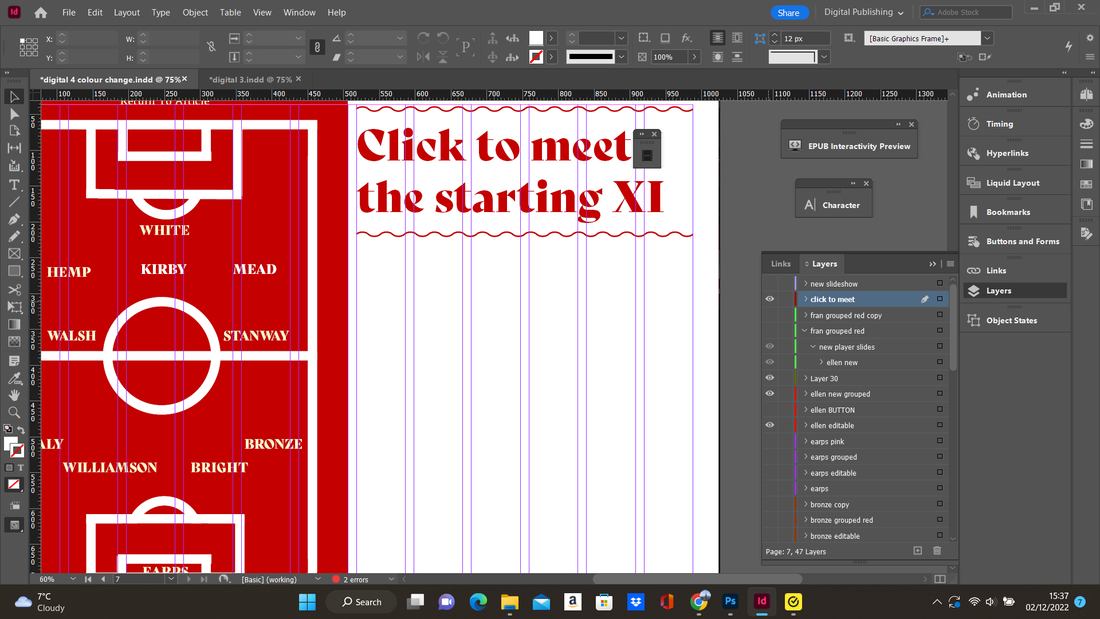Viewport: 1100px width, 619px height.
Task: Choose the Gap tool
Action: pyautogui.click(x=14, y=148)
